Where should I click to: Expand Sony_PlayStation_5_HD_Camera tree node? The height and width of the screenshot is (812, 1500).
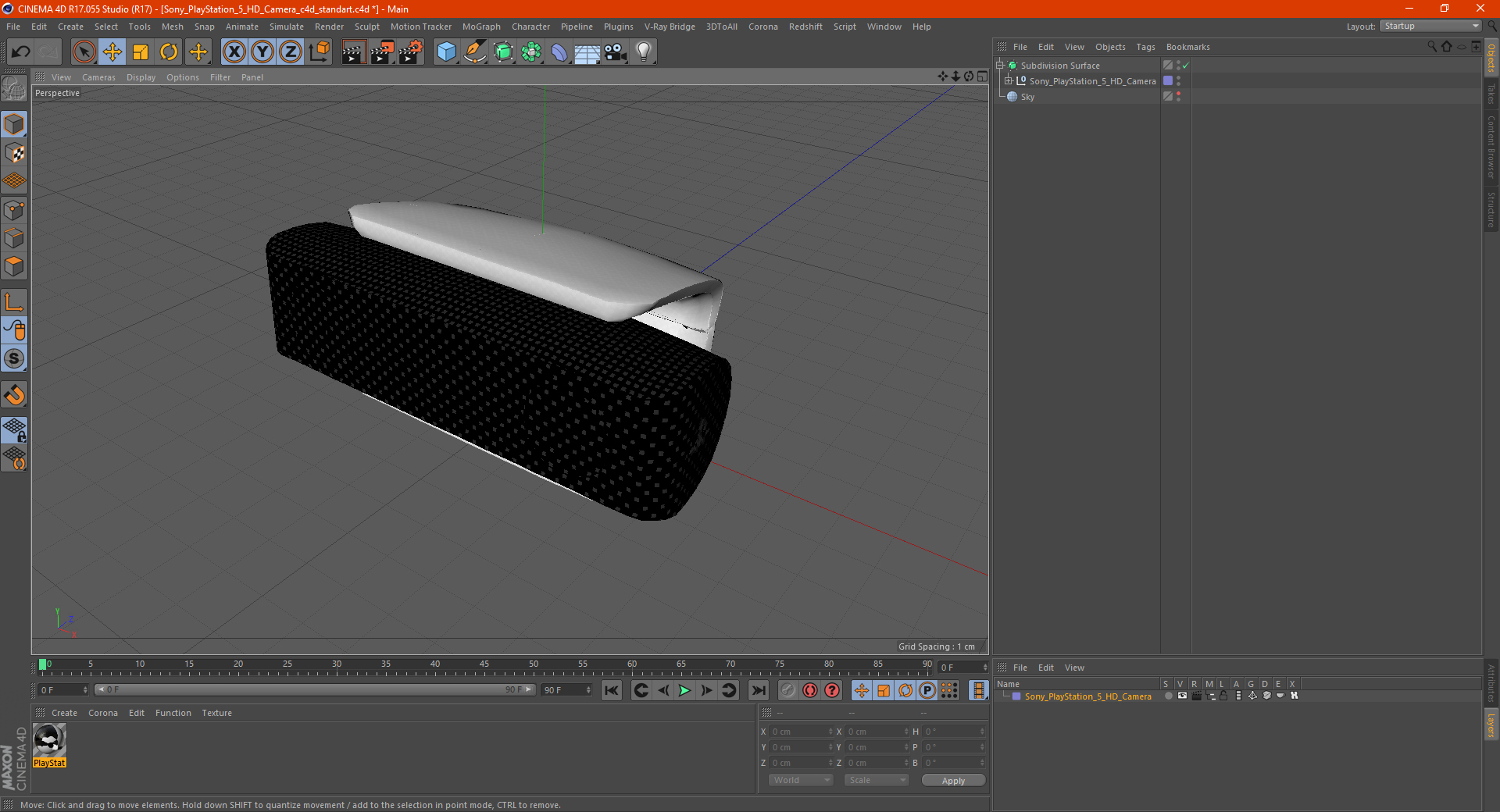pyautogui.click(x=1009, y=80)
